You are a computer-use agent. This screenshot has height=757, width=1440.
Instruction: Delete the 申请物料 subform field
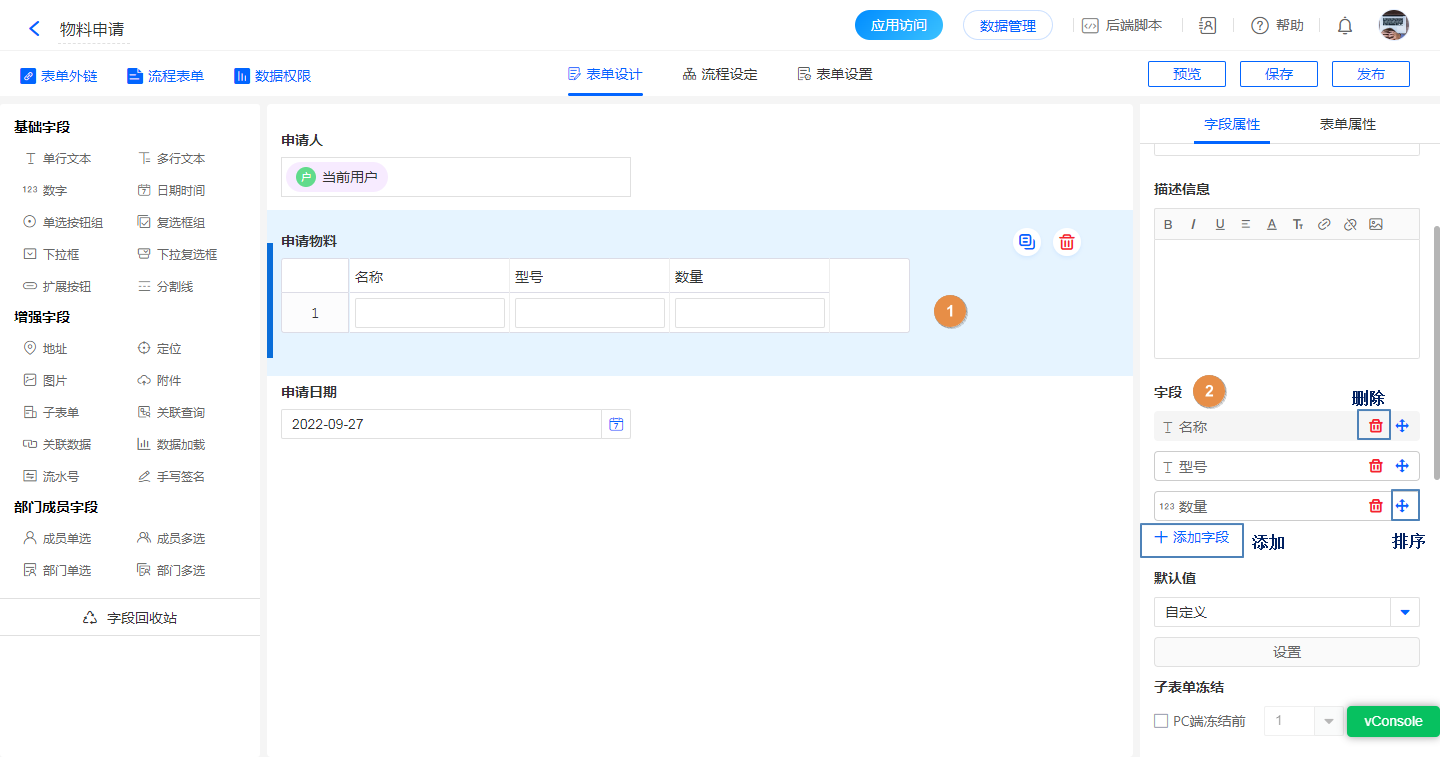coord(1067,241)
